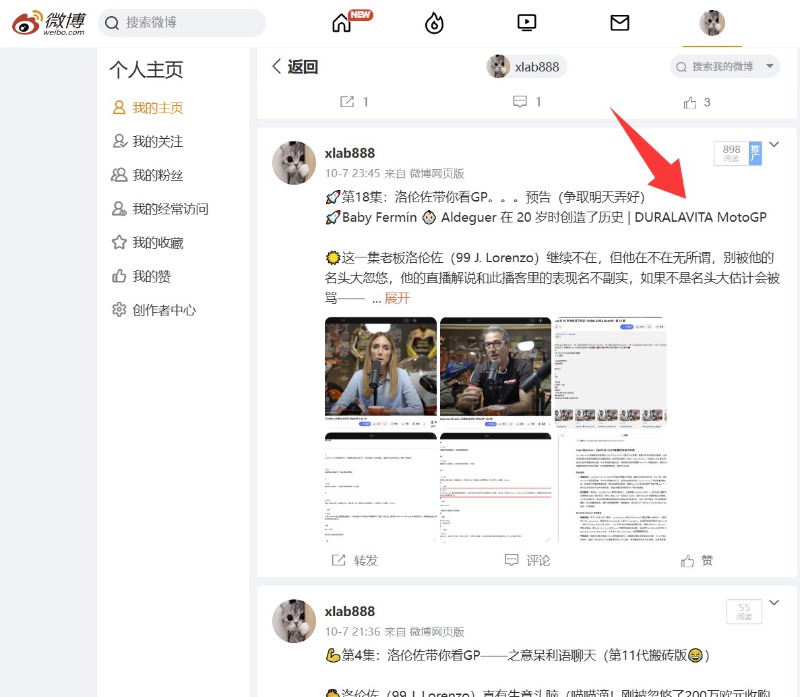
Task: Open the Weibo home icon in top navigation
Action: click(x=343, y=23)
